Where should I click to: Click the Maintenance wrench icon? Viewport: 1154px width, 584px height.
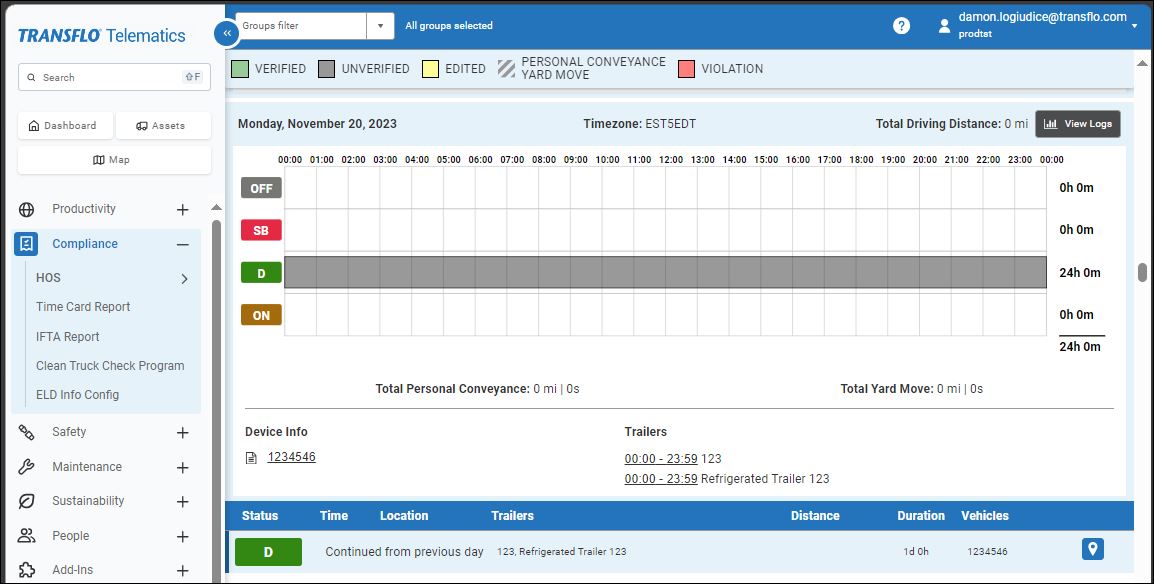coord(26,467)
